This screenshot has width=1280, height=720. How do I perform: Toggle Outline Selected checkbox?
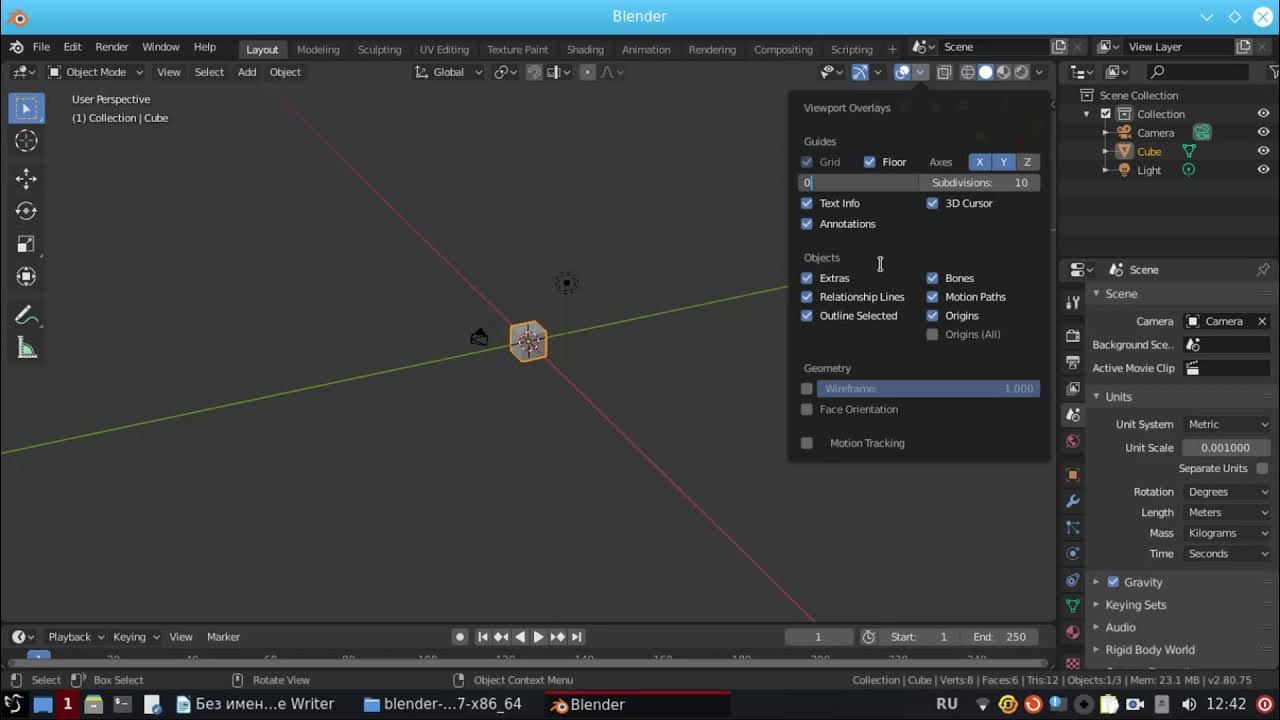[807, 316]
